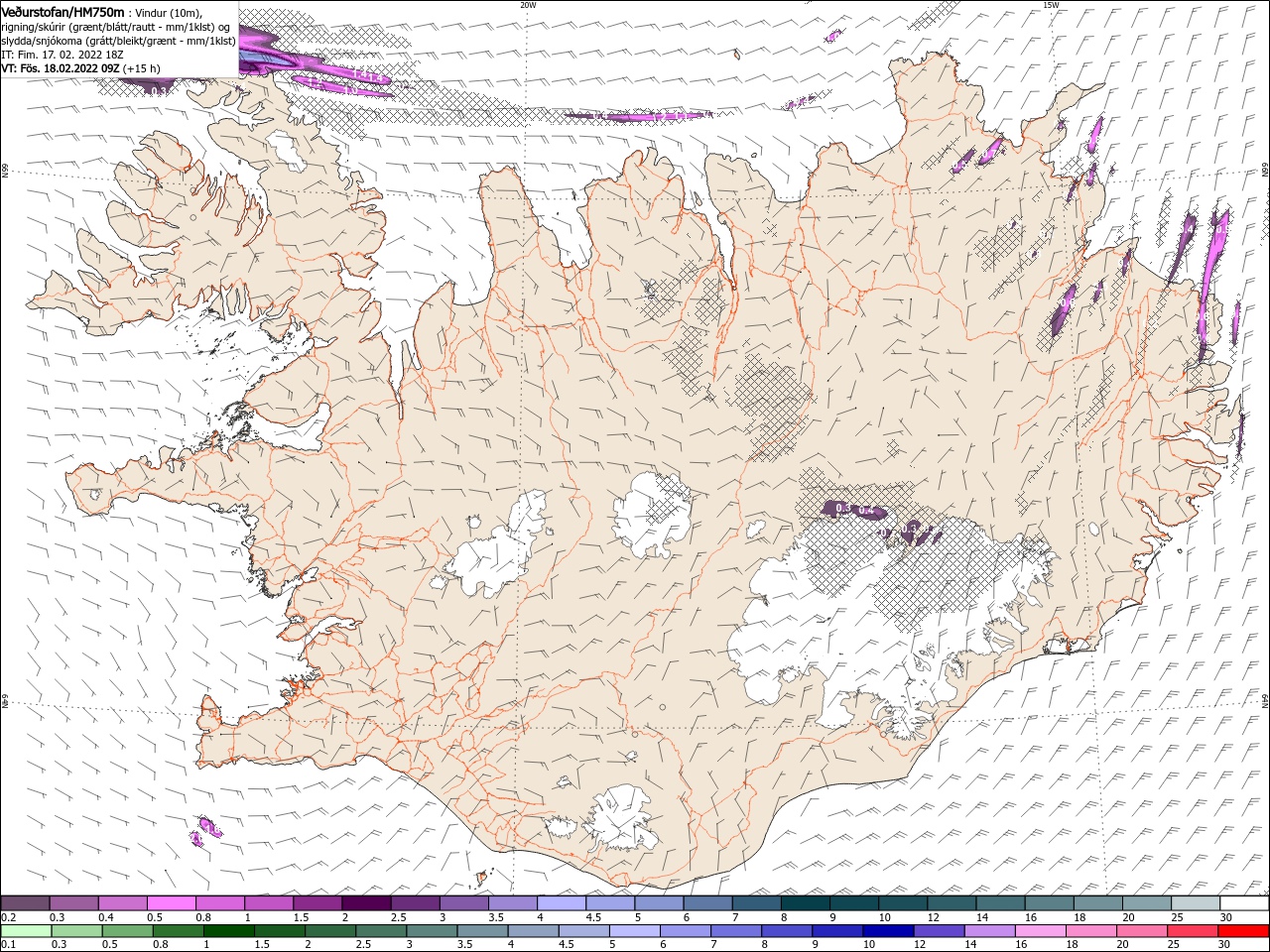
Task: Click the 'VT: Fös. 18.02.2022 09Z' valid time text
Action: pos(61,68)
